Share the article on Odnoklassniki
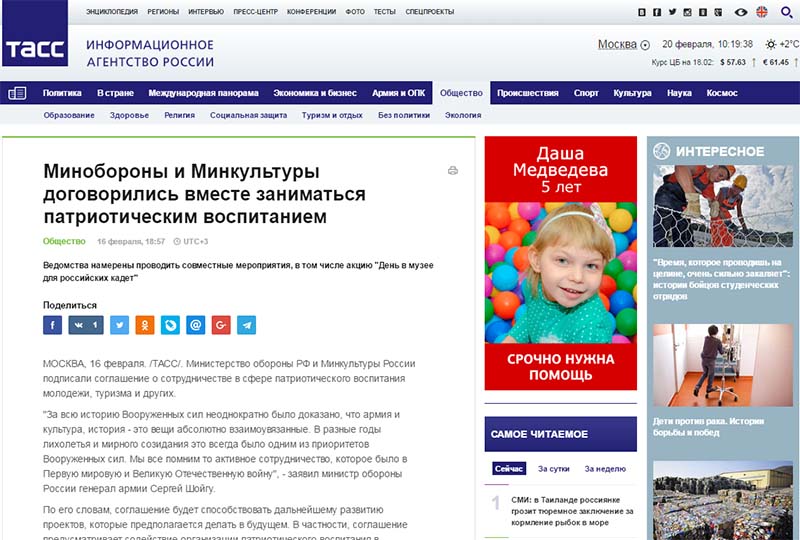Image resolution: width=800 pixels, height=540 pixels. tap(145, 325)
